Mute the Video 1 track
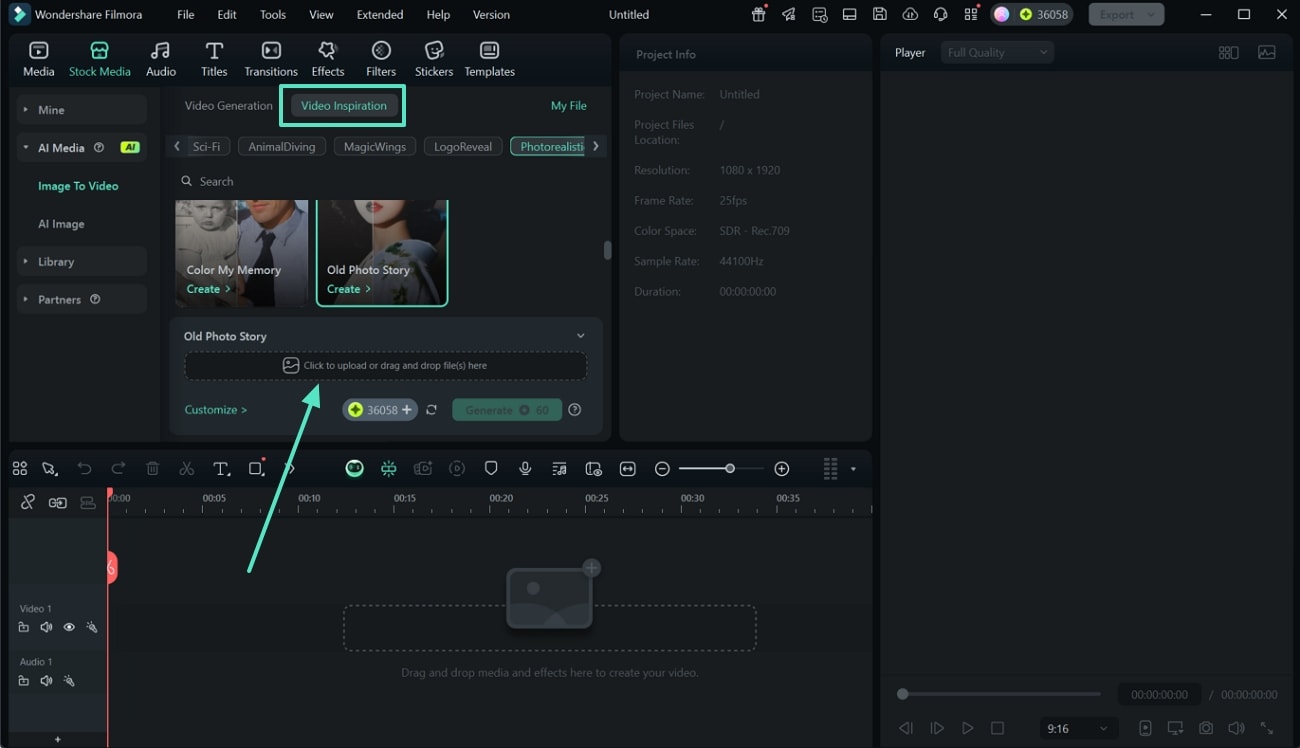1300x748 pixels. [x=46, y=627]
